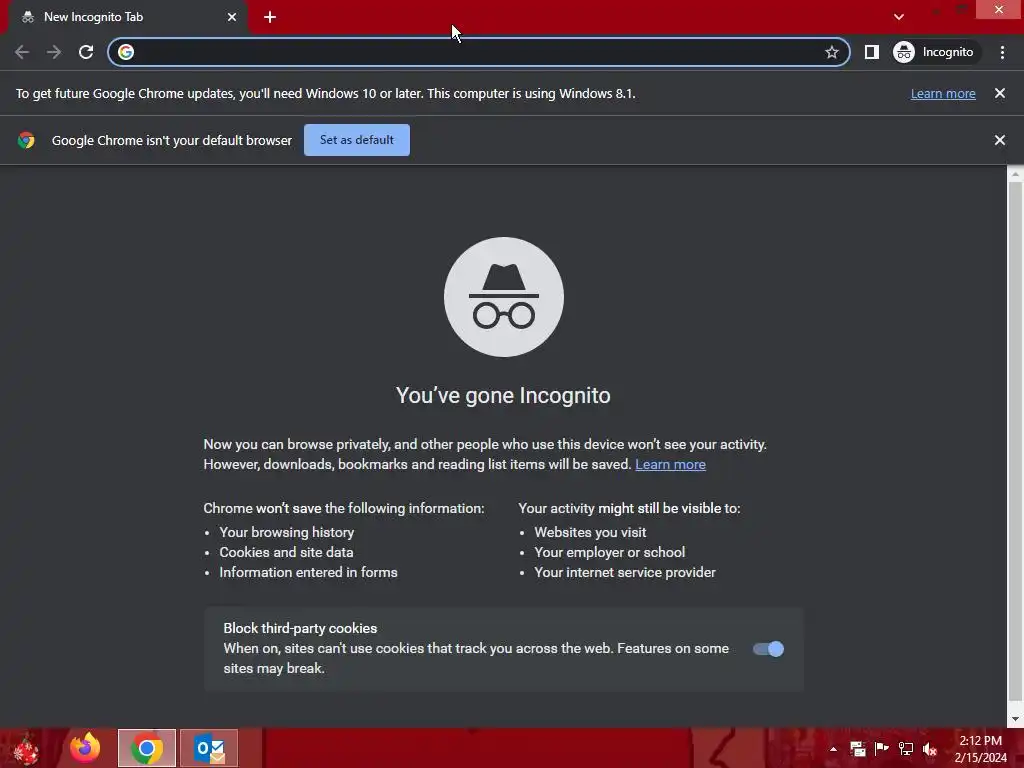
Task: Dismiss the Windows update notice bar
Action: click(1000, 93)
